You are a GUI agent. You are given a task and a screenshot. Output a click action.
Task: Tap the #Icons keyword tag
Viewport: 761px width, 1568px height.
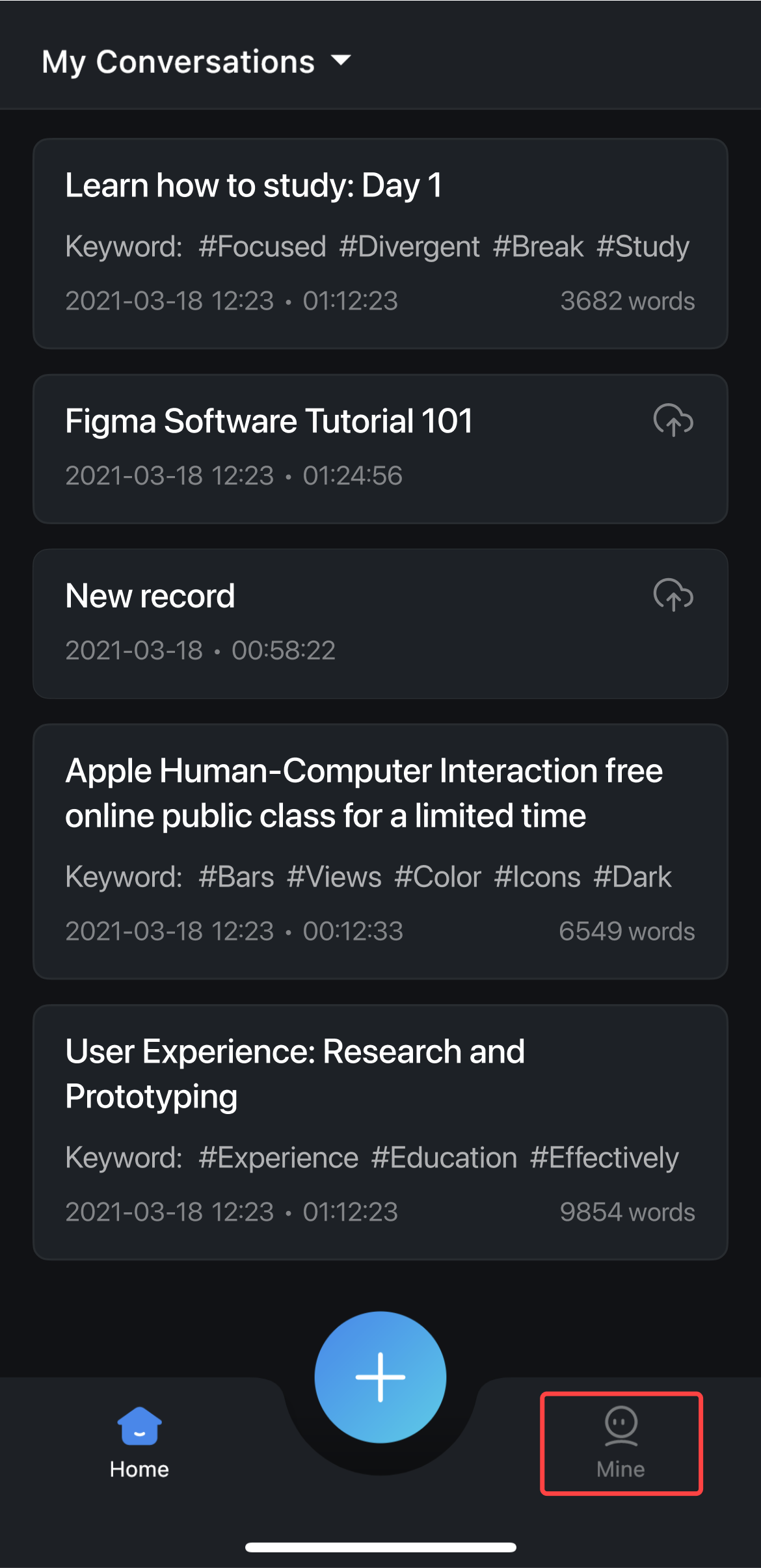(537, 877)
